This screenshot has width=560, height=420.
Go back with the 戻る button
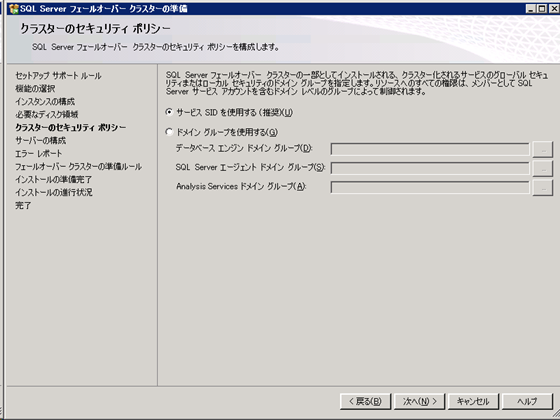365,401
